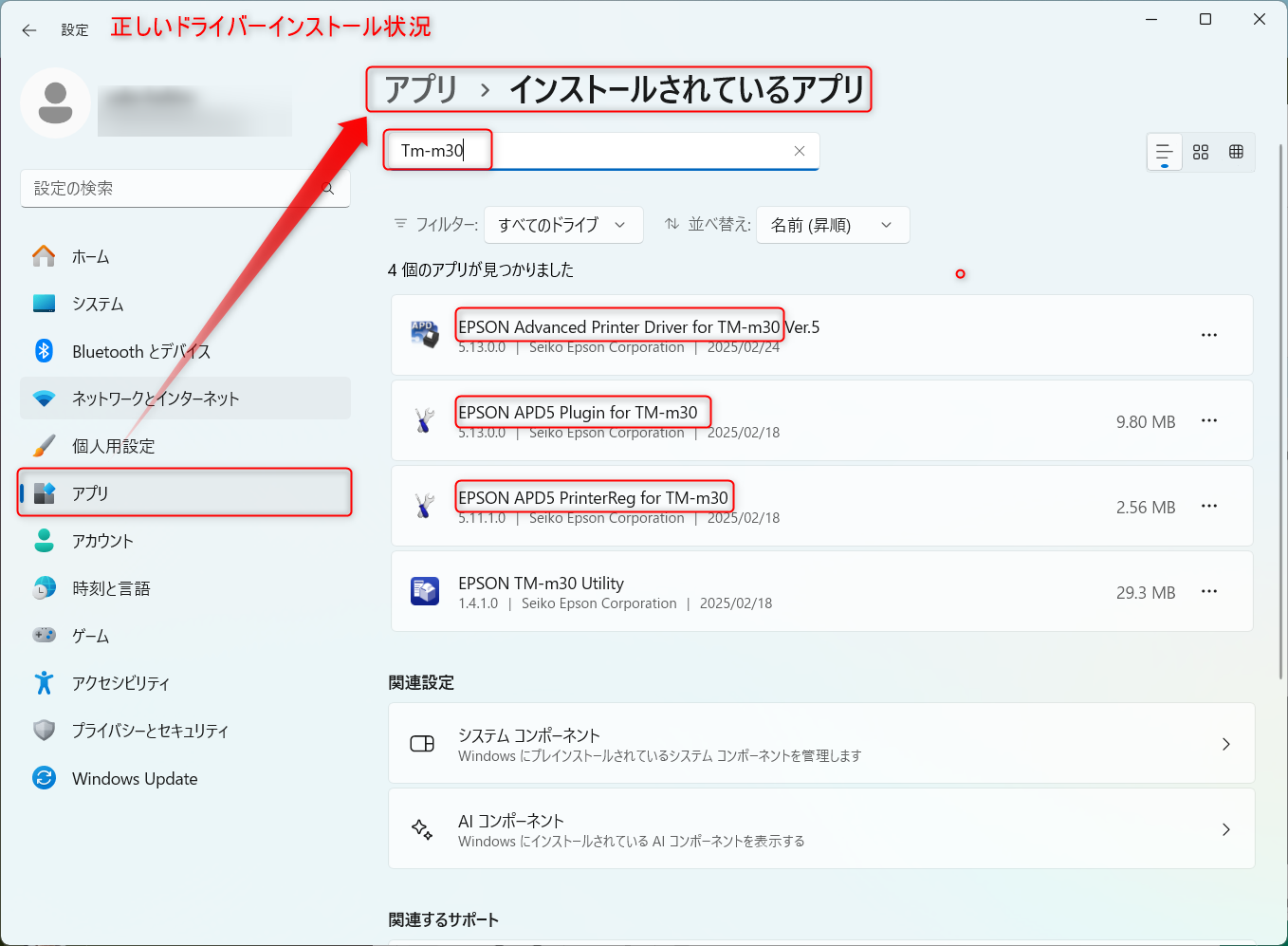
Task: Clear the Tm-m30 search text
Action: point(800,151)
